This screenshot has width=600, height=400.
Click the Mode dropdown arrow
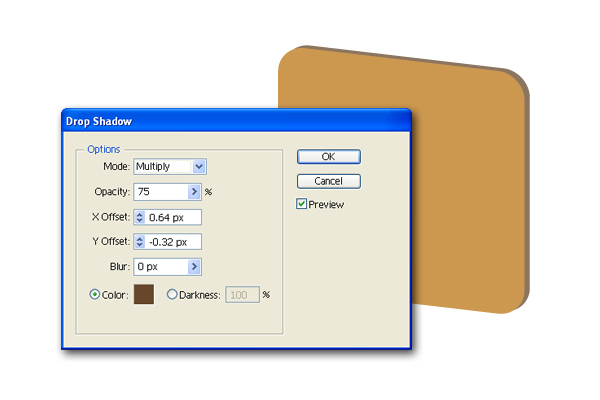[199, 167]
